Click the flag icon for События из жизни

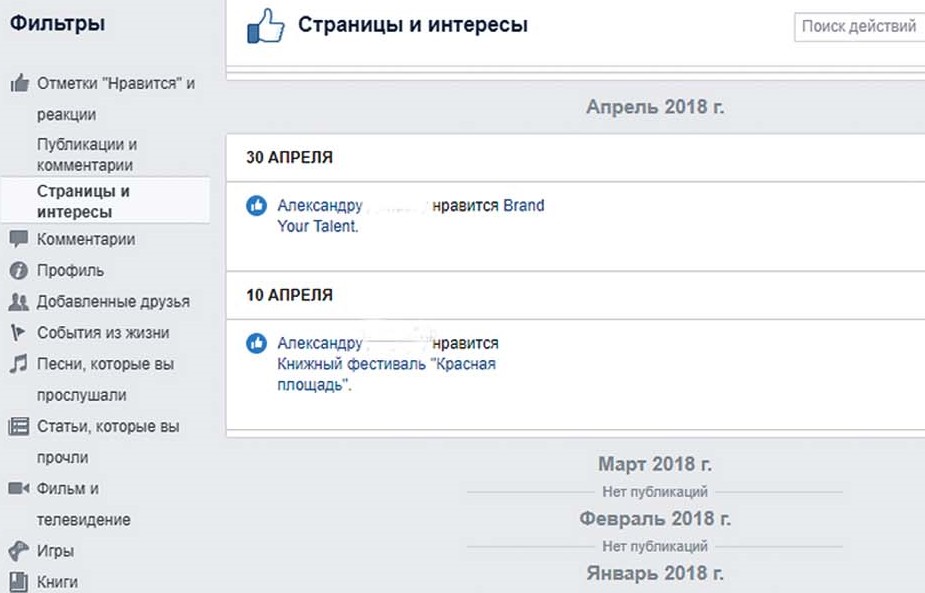click(x=18, y=333)
